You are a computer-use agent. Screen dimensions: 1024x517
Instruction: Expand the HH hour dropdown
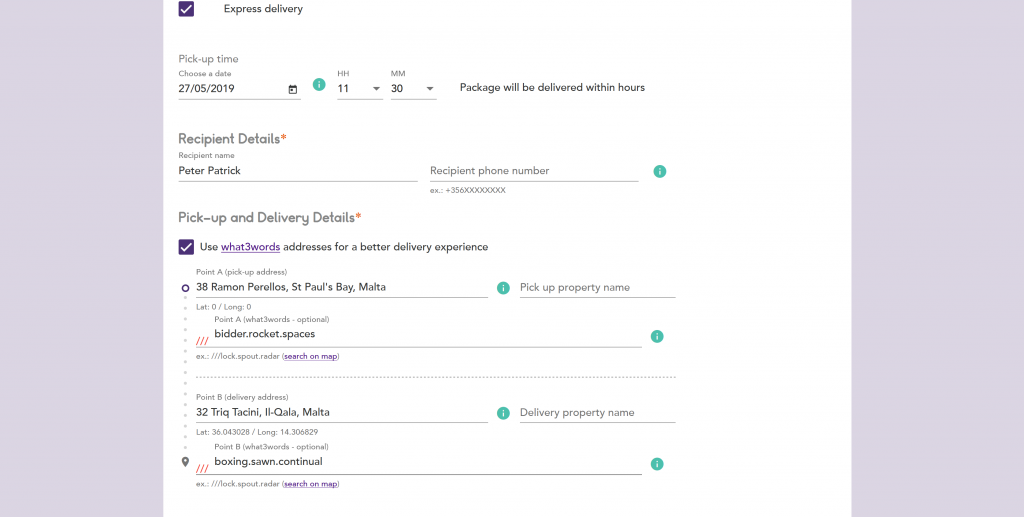[x=359, y=89]
